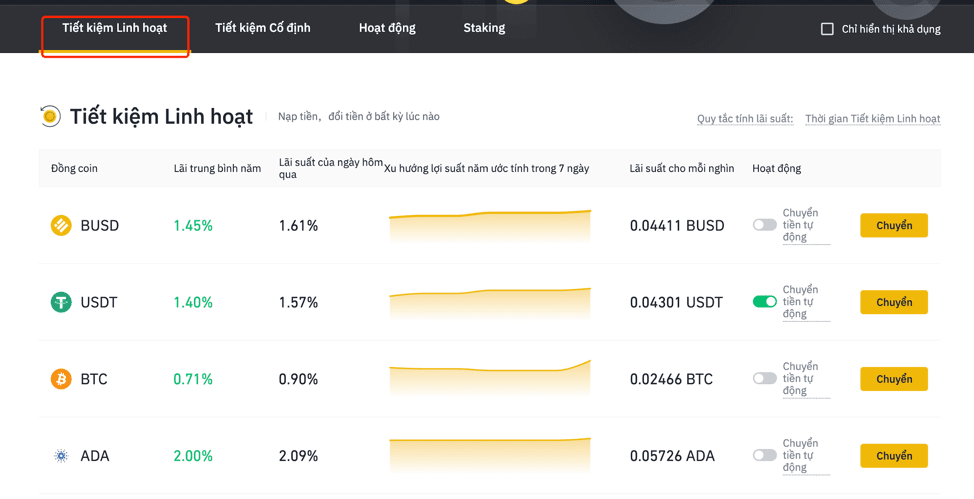The image size is (974, 499).
Task: Turn on auto-transfer toggle for BTC
Action: tap(765, 378)
